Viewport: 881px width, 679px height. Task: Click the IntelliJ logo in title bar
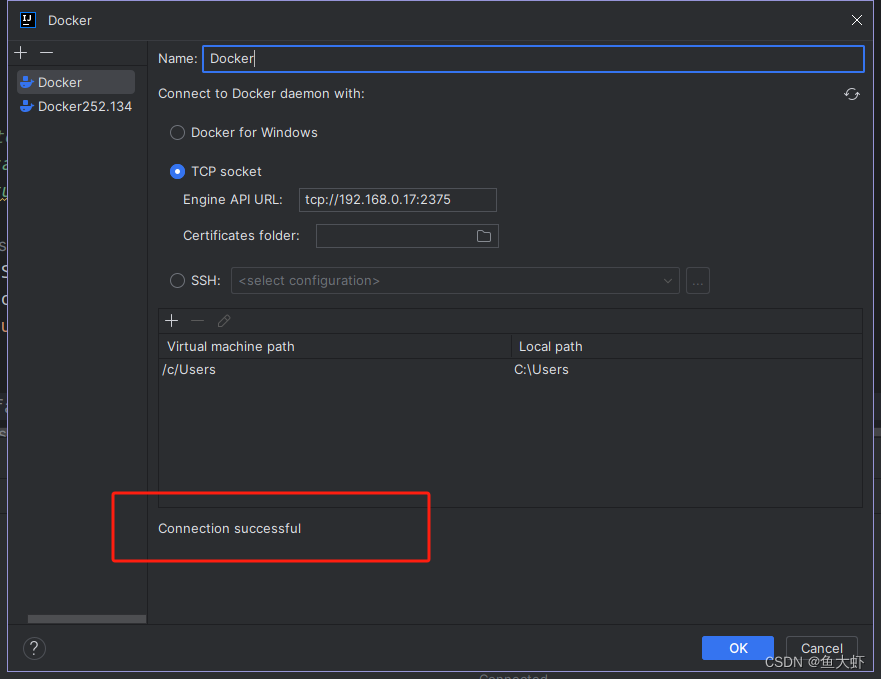pyautogui.click(x=28, y=20)
